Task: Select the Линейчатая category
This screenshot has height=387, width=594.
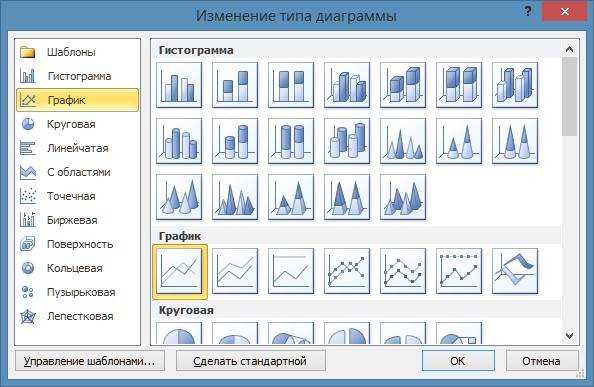Action: click(78, 148)
